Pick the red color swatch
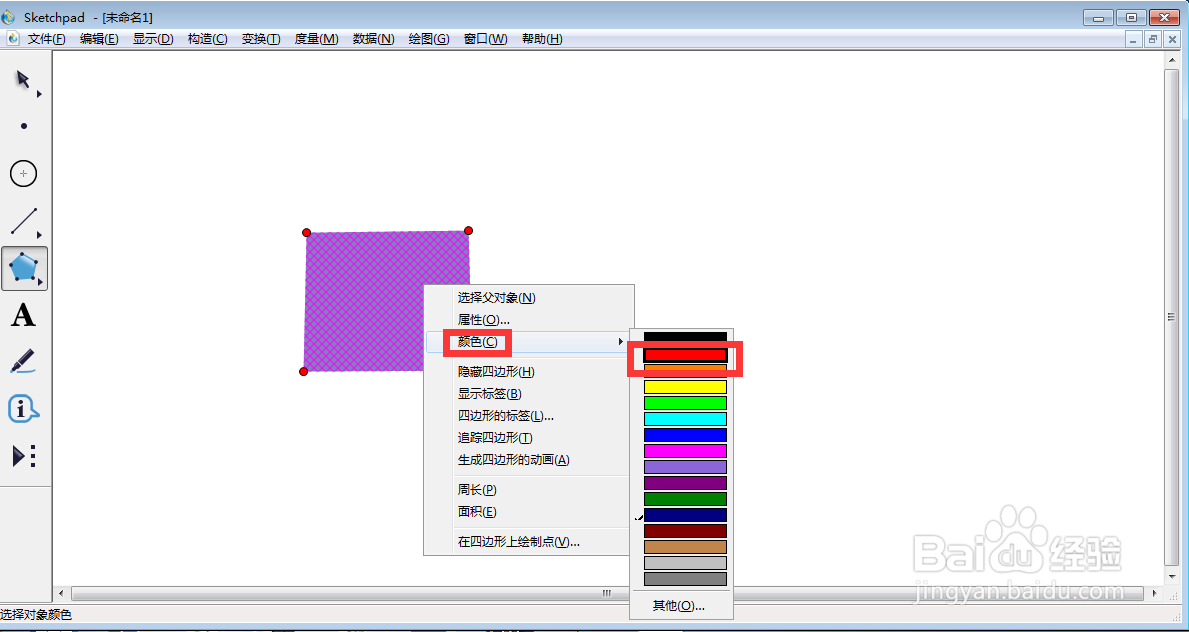 tap(685, 354)
